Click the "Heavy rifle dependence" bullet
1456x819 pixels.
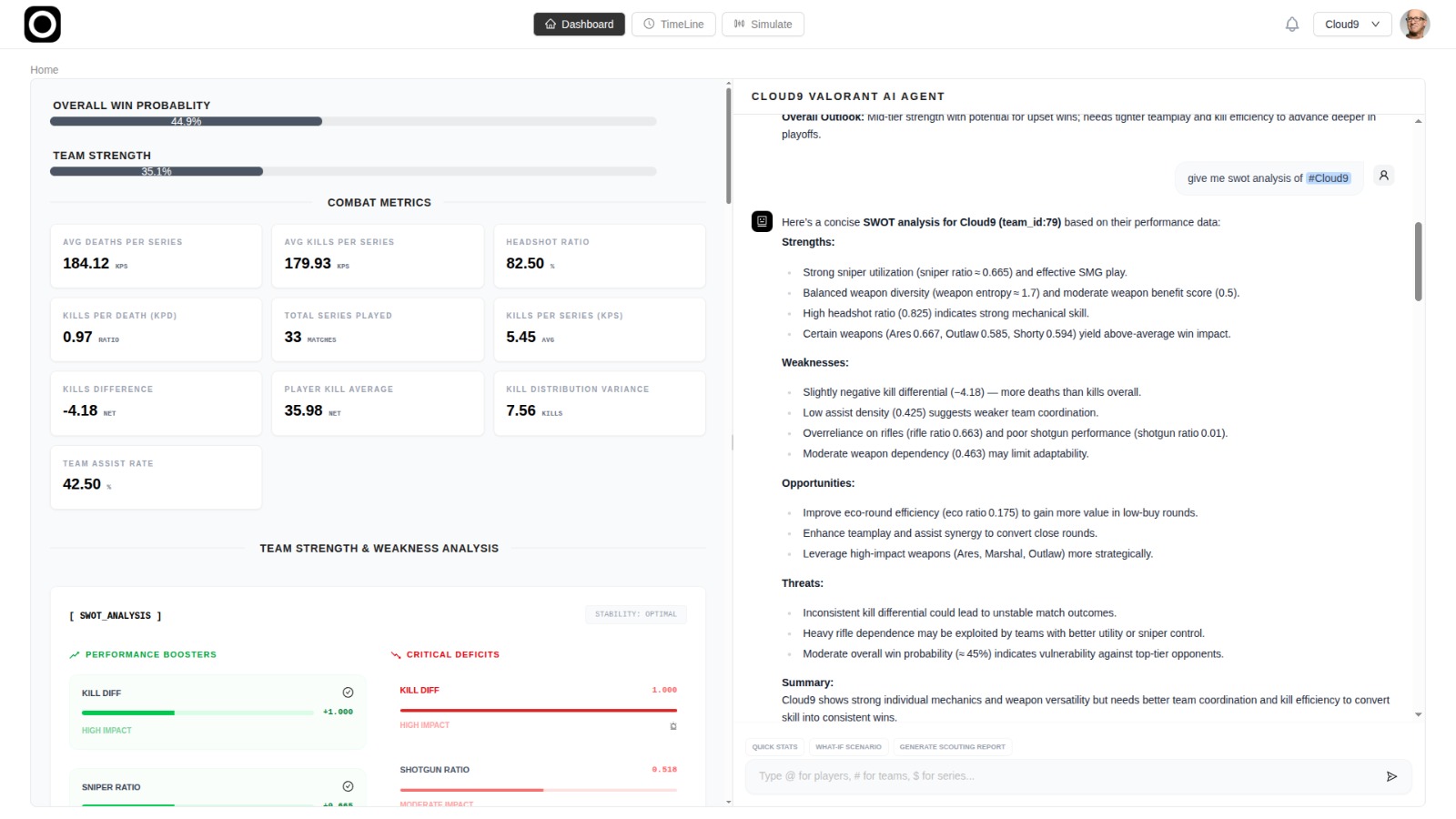pyautogui.click(x=1004, y=633)
